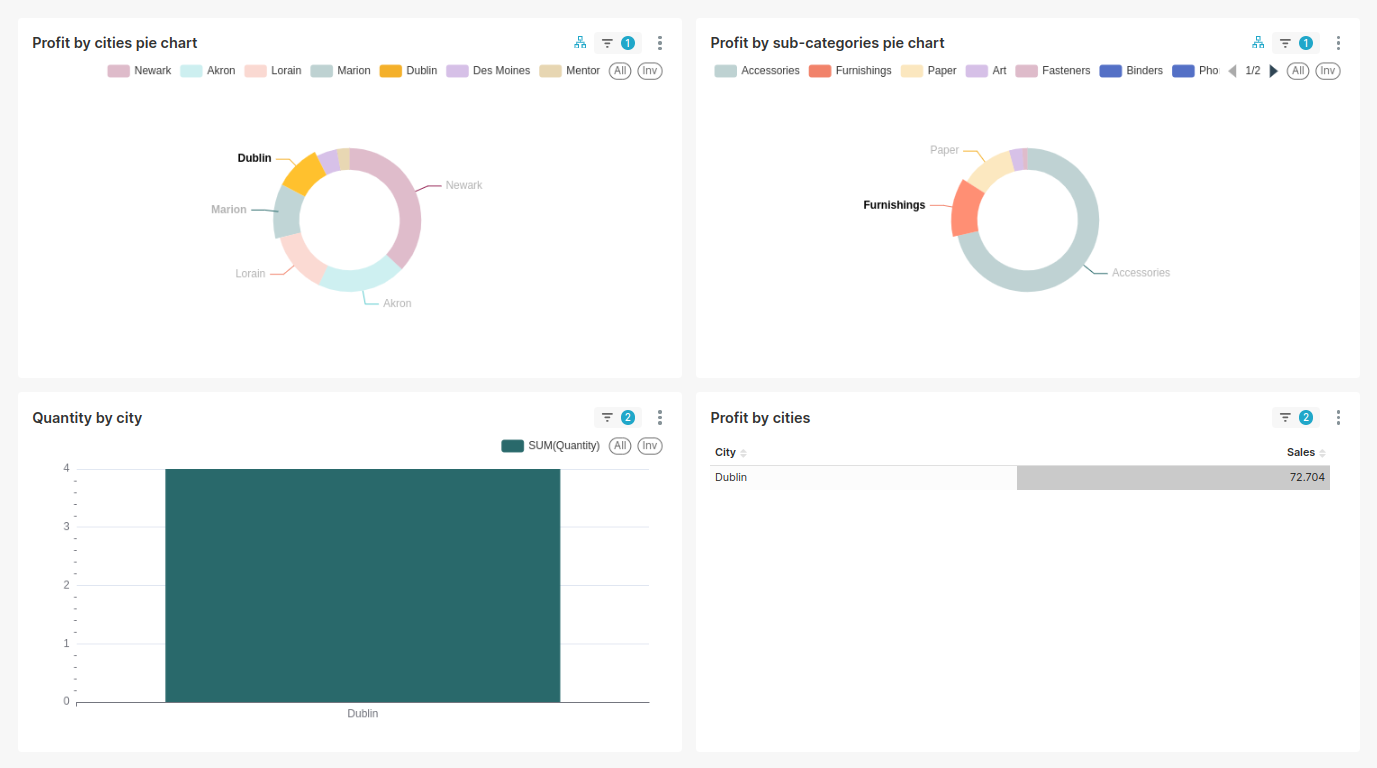Sort table by City column
The image size is (1377, 768).
click(731, 453)
